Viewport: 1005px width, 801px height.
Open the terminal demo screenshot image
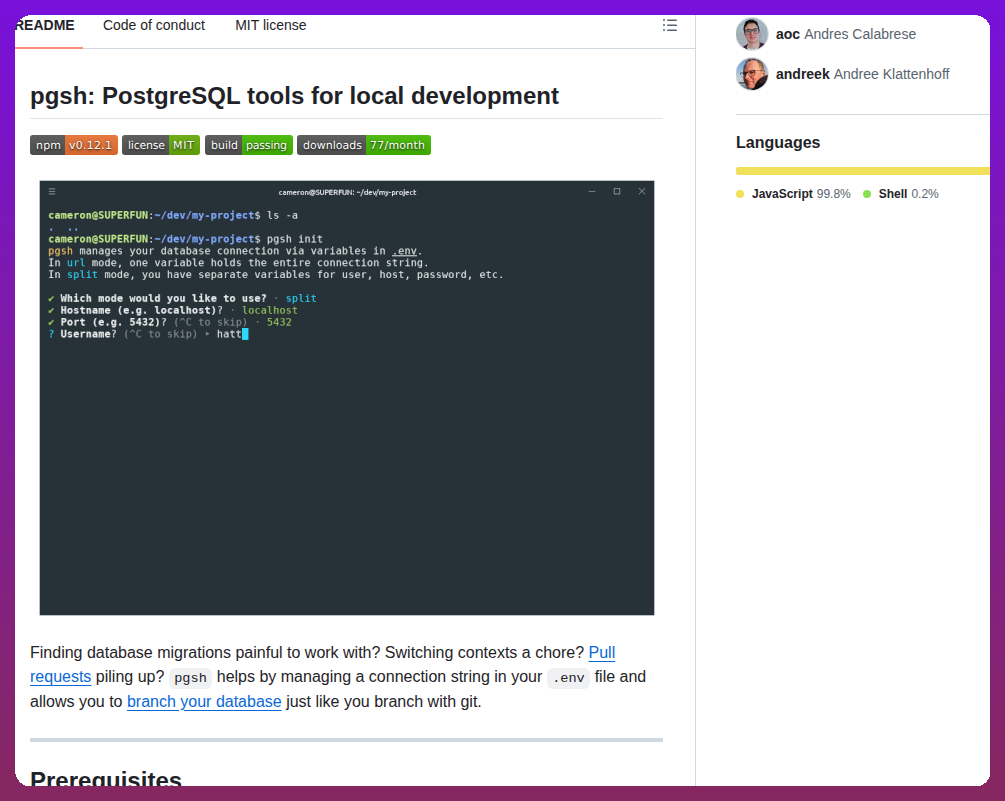pyautogui.click(x=347, y=398)
